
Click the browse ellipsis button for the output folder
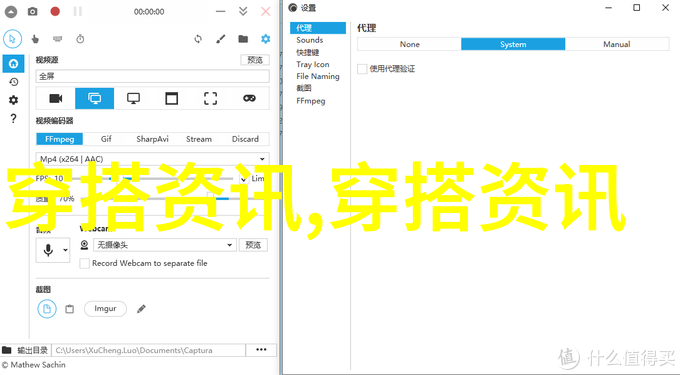click(261, 350)
